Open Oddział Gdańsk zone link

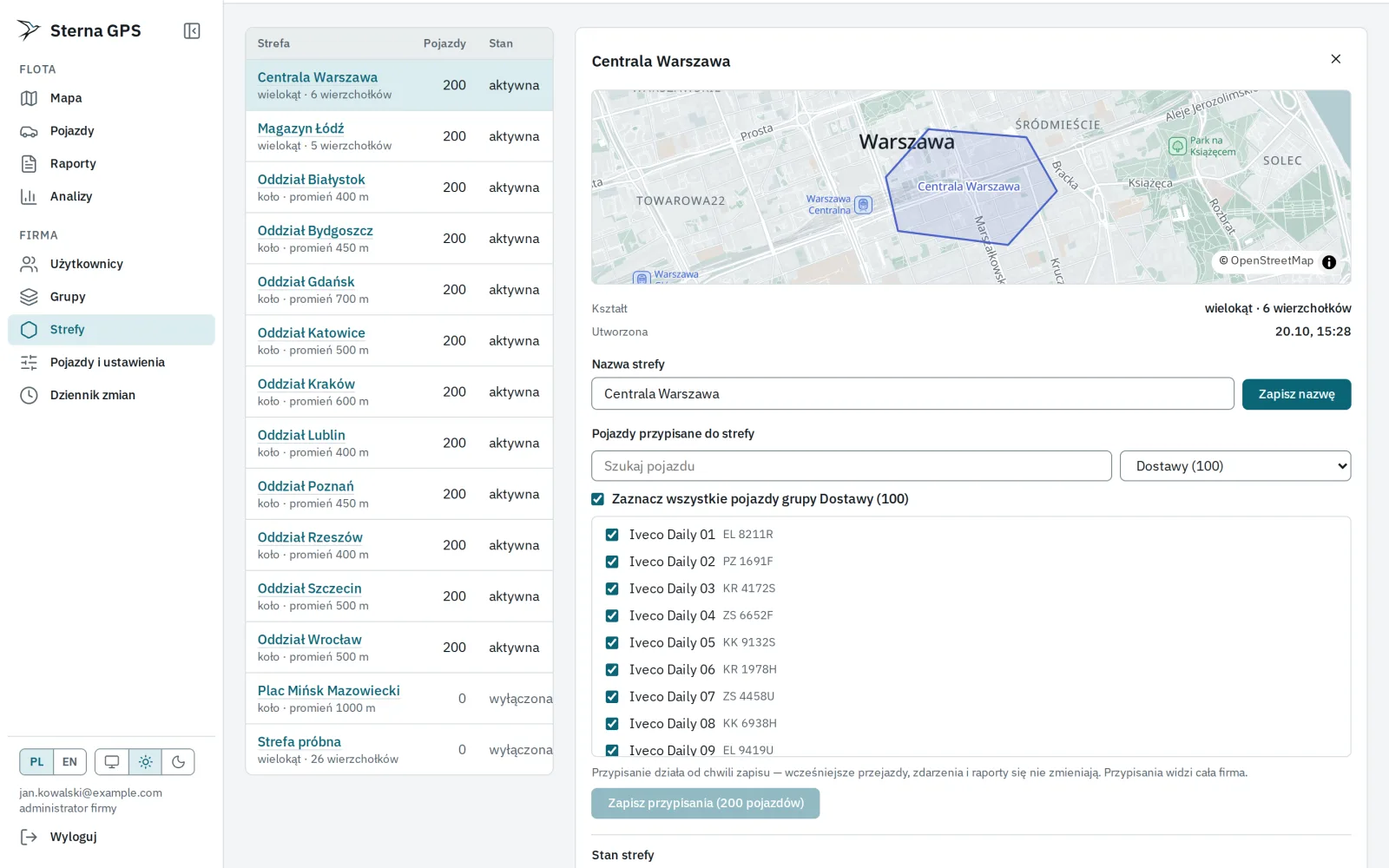[x=306, y=282]
